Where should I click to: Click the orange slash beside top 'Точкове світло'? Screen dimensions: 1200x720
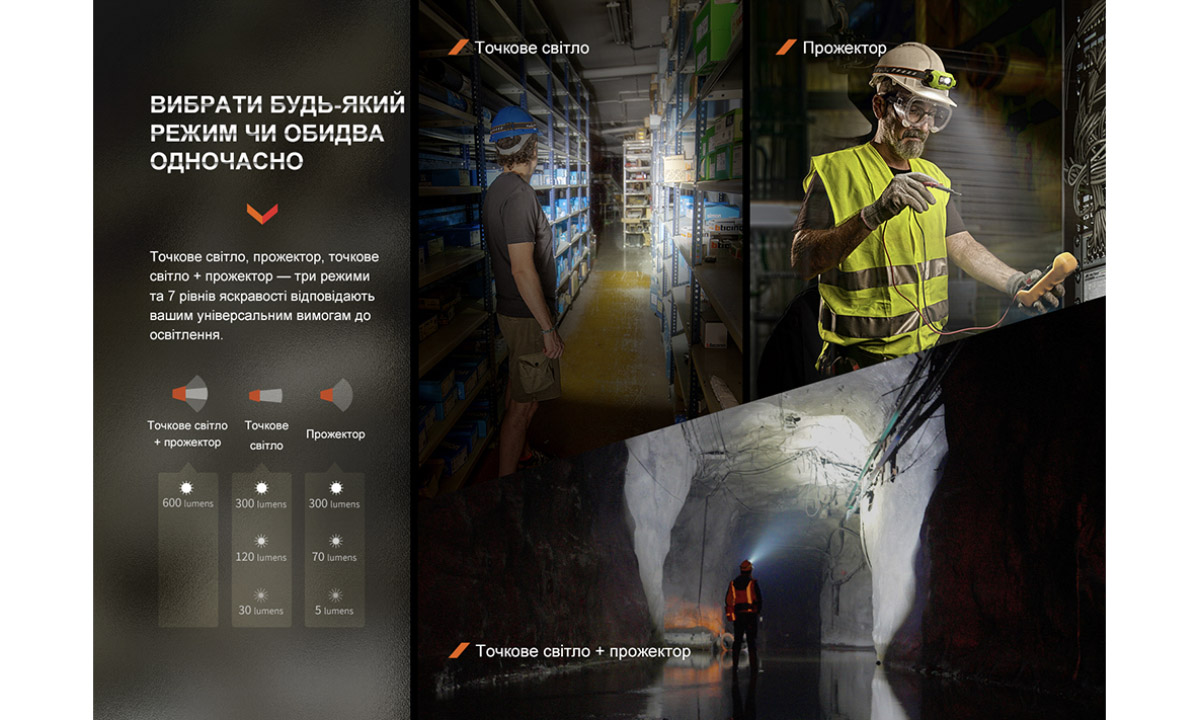459,47
